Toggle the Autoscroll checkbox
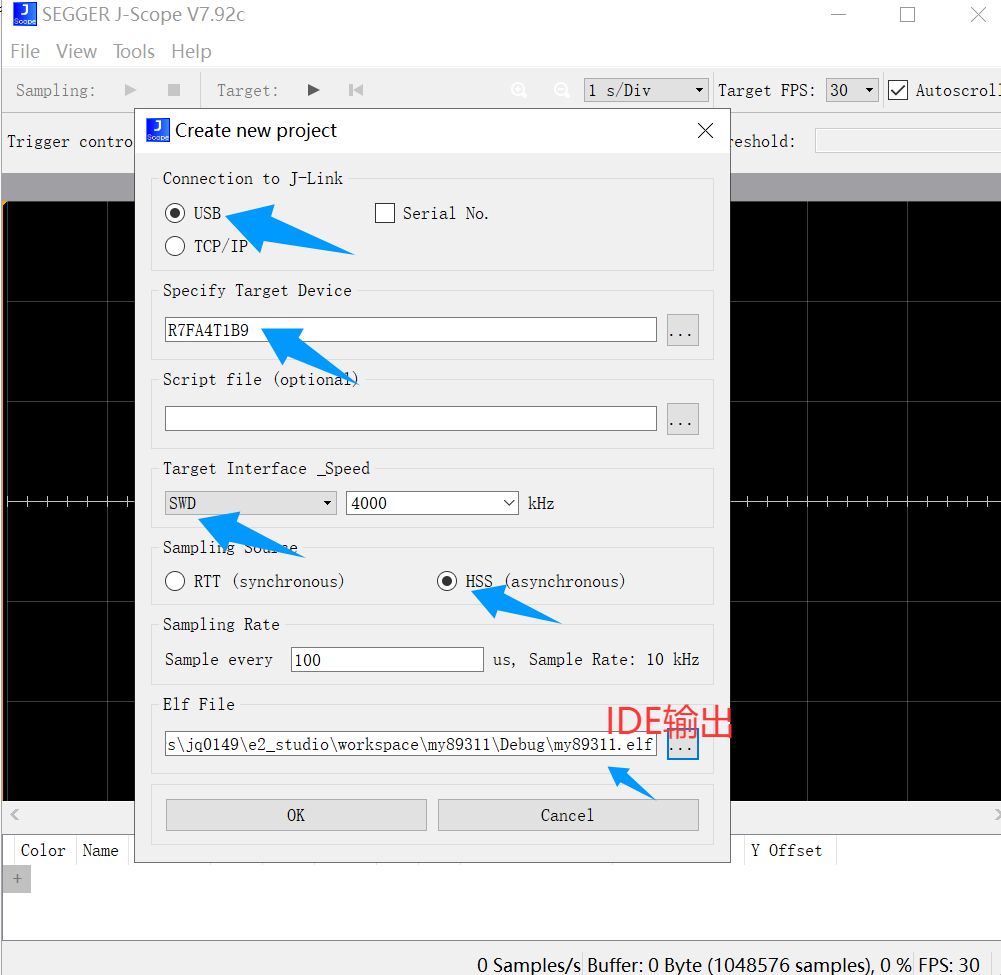 point(898,90)
